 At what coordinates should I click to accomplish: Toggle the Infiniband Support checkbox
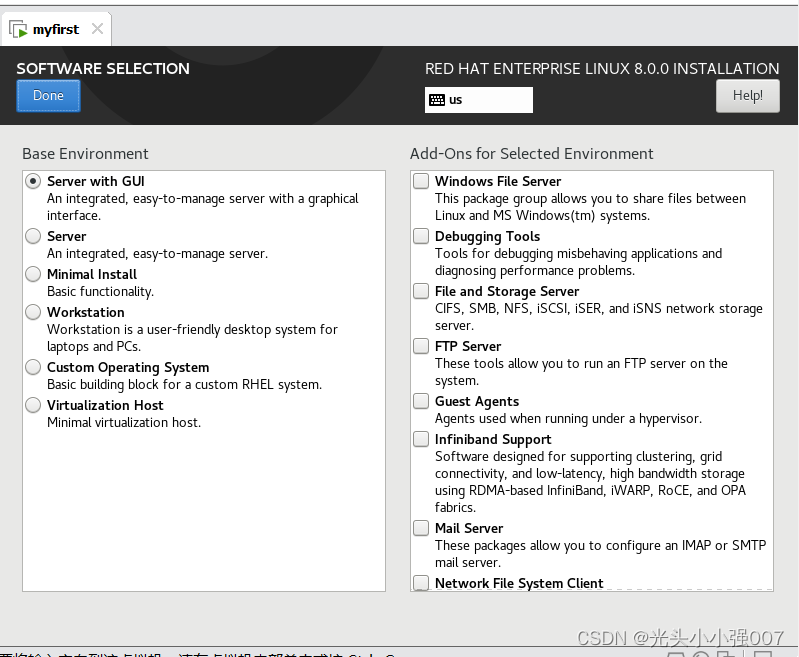[421, 439]
